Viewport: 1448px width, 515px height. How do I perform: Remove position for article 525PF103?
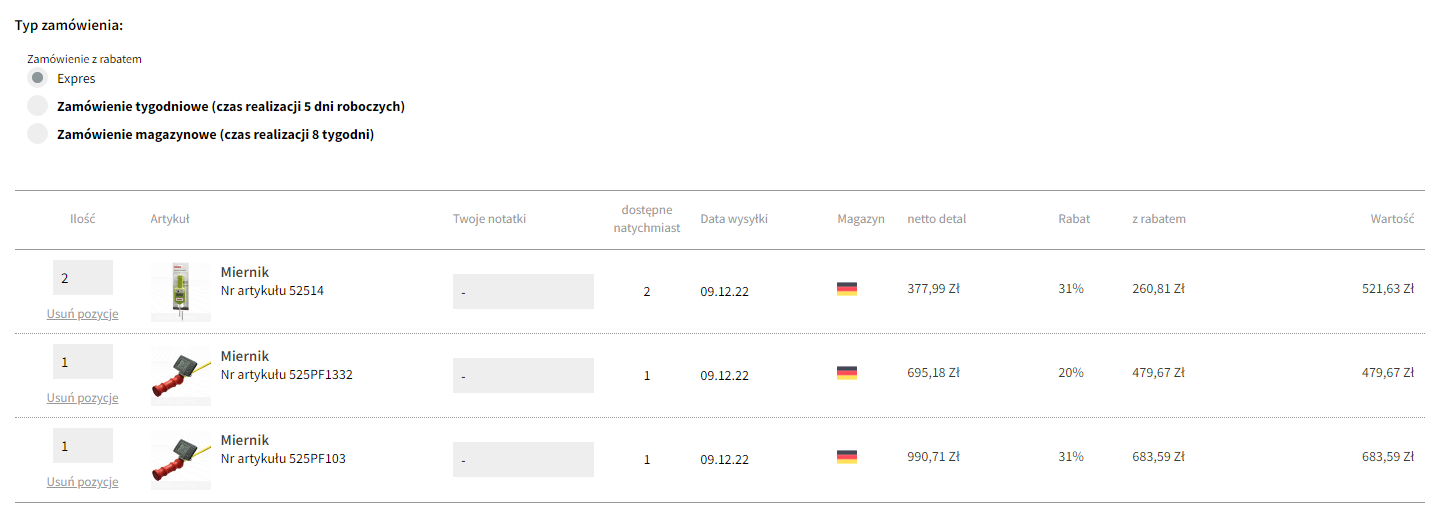(83, 482)
